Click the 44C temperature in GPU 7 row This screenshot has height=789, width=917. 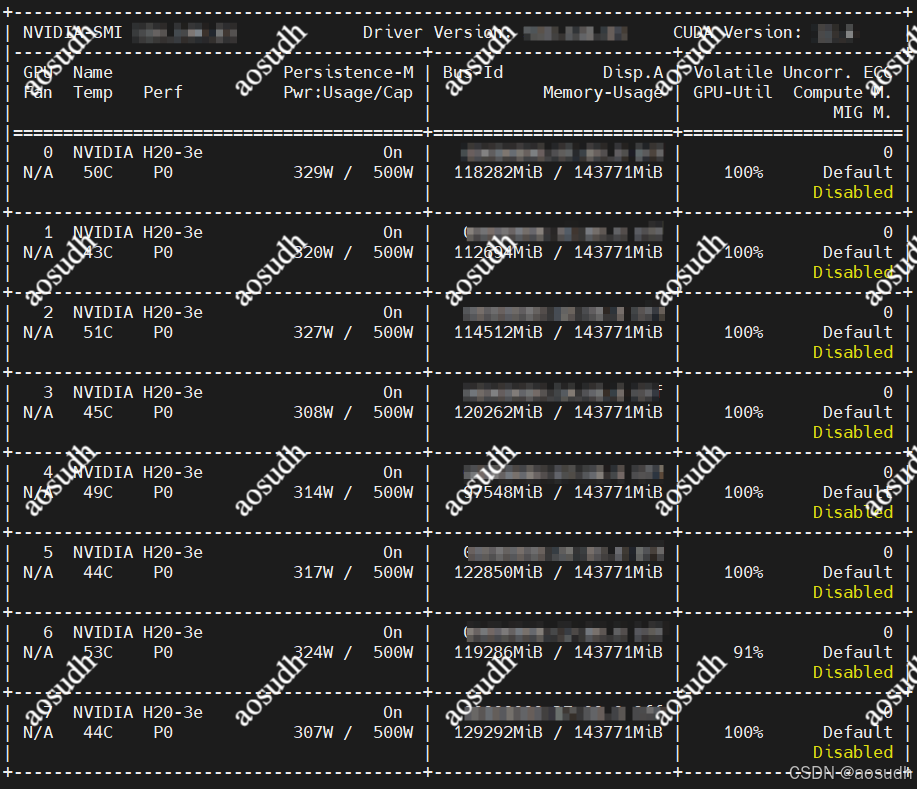tap(98, 733)
